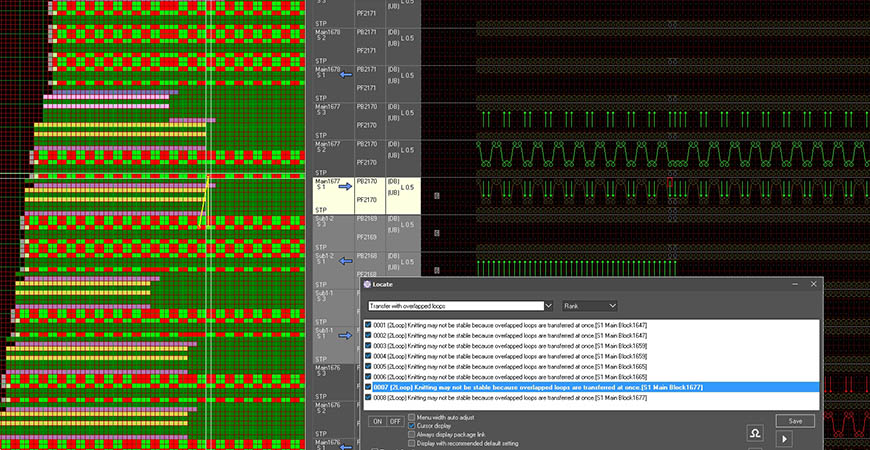Click the Omega symbol button in Locate dialog
Image resolution: width=870 pixels, height=450 pixels.
point(755,433)
